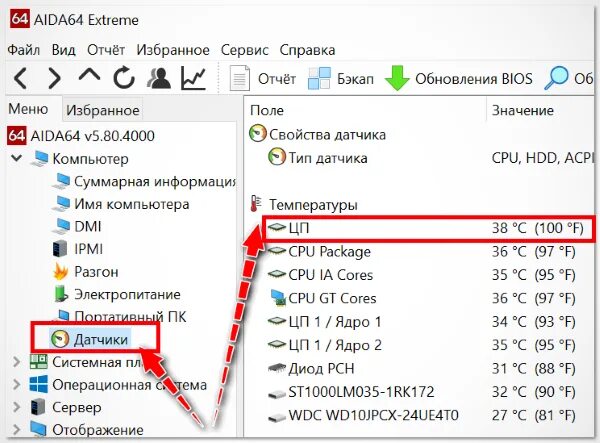Select the WDC WD10JPCX-24UE4T0 row
This screenshot has width=600, height=443.
pyautogui.click(x=421, y=415)
